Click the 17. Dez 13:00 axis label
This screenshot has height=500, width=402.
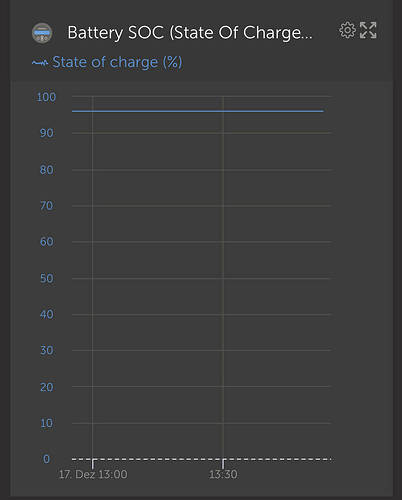[x=93, y=474]
